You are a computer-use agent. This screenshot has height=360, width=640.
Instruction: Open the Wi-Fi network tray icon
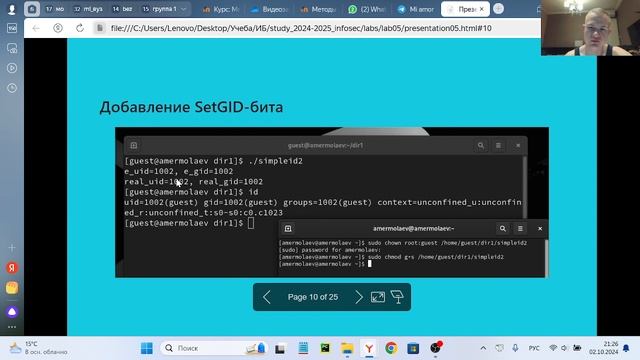point(553,348)
